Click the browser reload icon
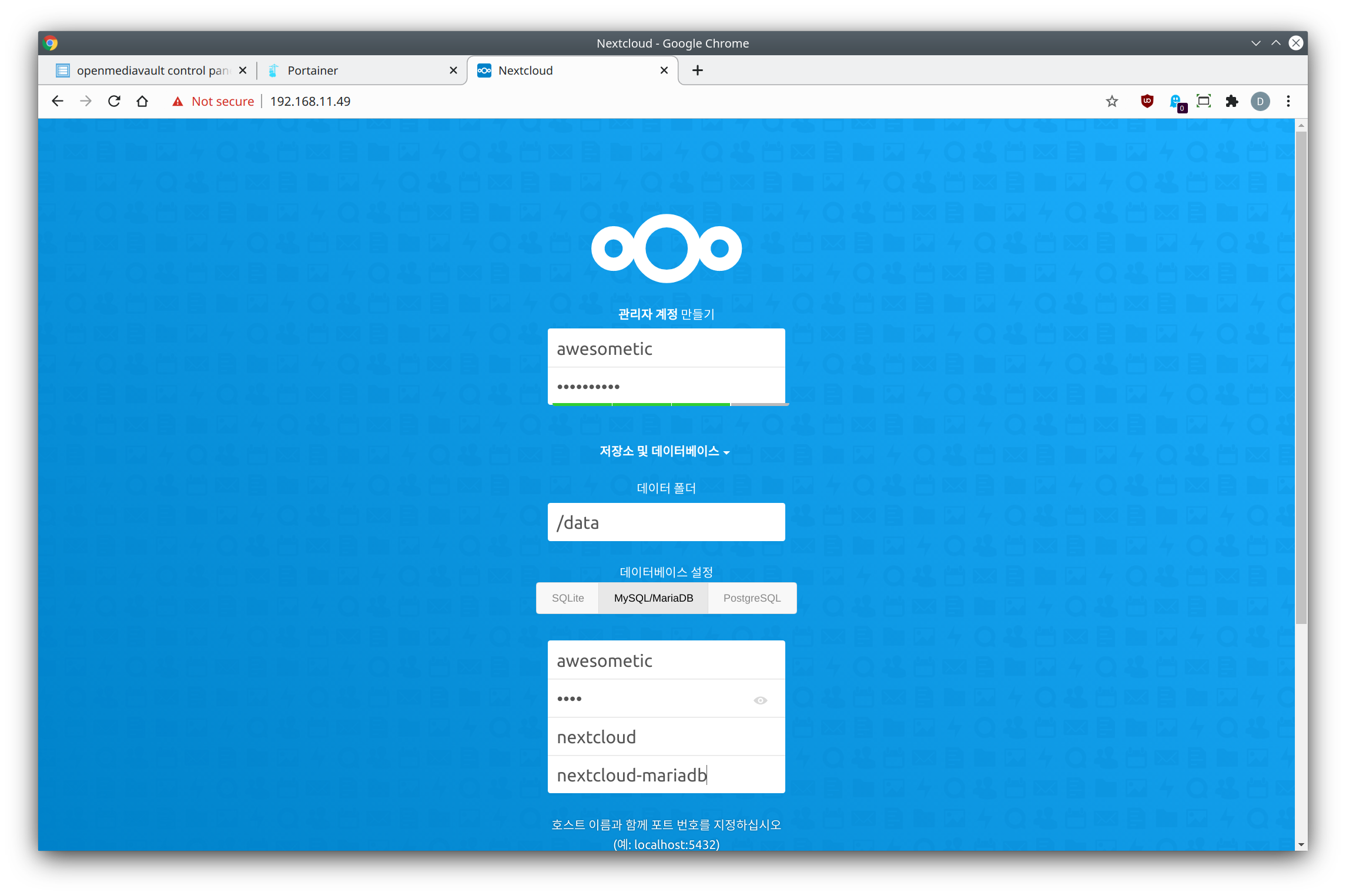Viewport: 1346px width, 896px height. tap(114, 101)
